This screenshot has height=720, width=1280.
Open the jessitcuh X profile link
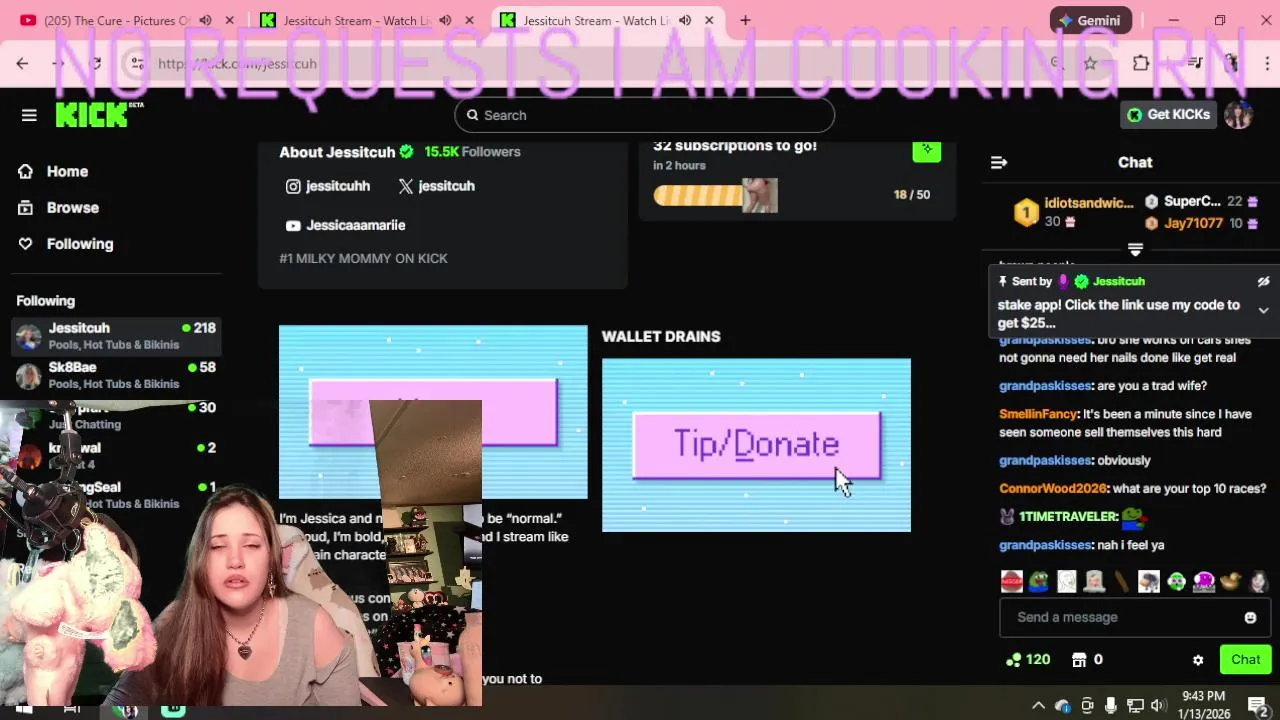pos(436,186)
